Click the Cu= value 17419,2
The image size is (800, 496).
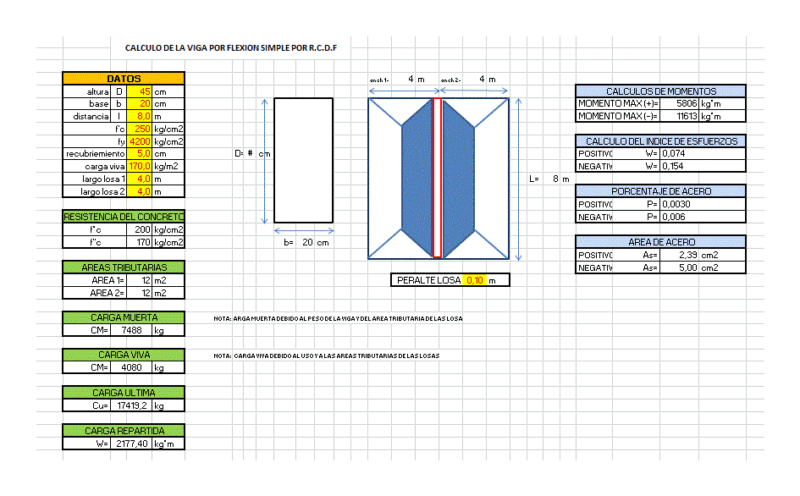(x=131, y=406)
